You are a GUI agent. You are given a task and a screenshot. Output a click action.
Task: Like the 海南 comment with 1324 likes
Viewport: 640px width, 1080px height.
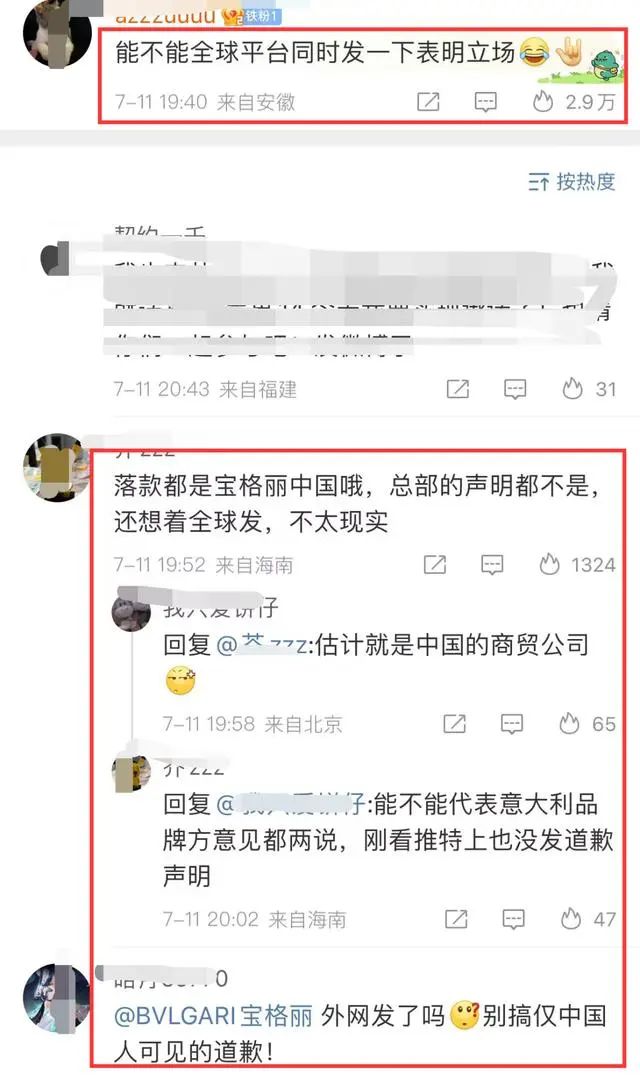click(x=549, y=565)
